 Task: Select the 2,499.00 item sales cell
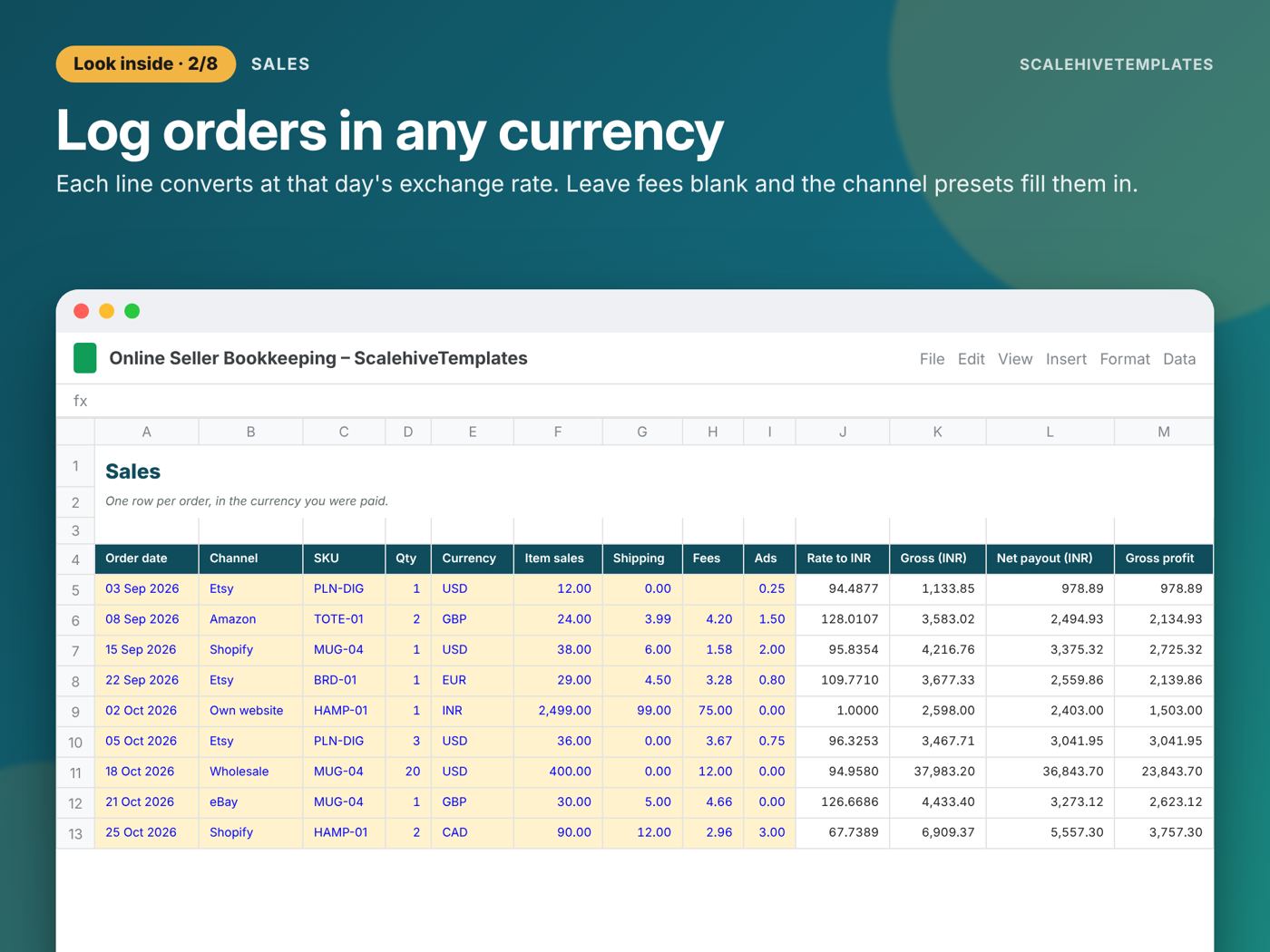coord(558,711)
